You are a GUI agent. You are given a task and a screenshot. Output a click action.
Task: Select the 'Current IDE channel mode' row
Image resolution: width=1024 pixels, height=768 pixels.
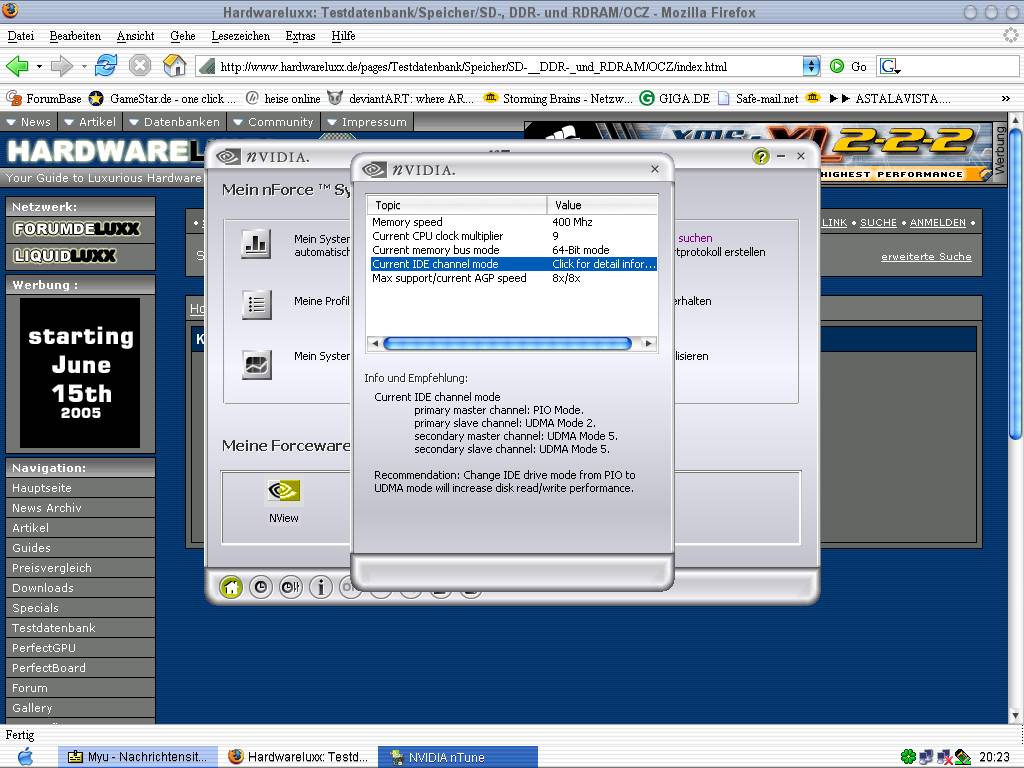tap(512, 264)
